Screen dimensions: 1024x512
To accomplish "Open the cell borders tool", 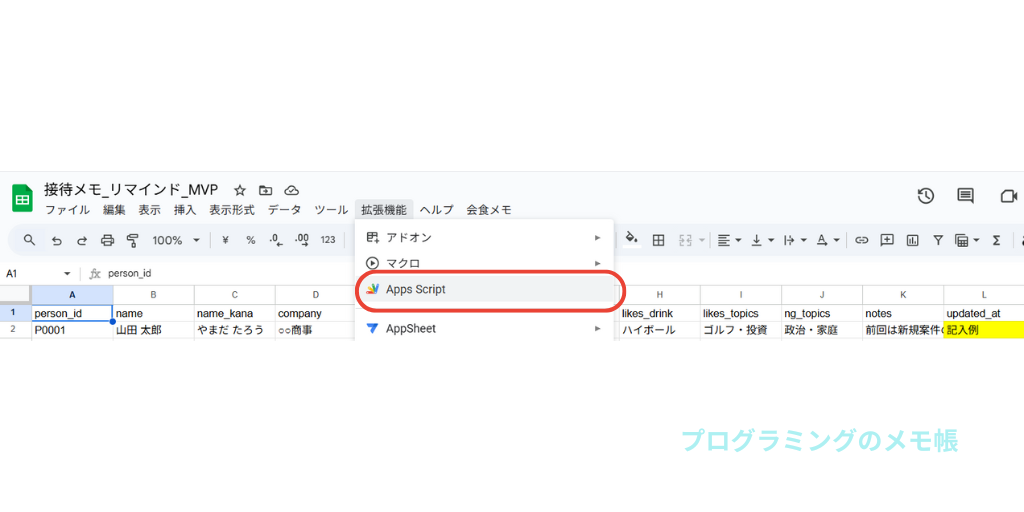I will click(658, 240).
